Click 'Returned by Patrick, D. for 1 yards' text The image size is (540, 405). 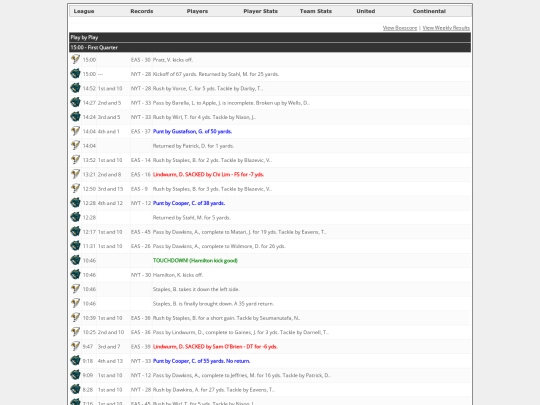click(x=193, y=146)
